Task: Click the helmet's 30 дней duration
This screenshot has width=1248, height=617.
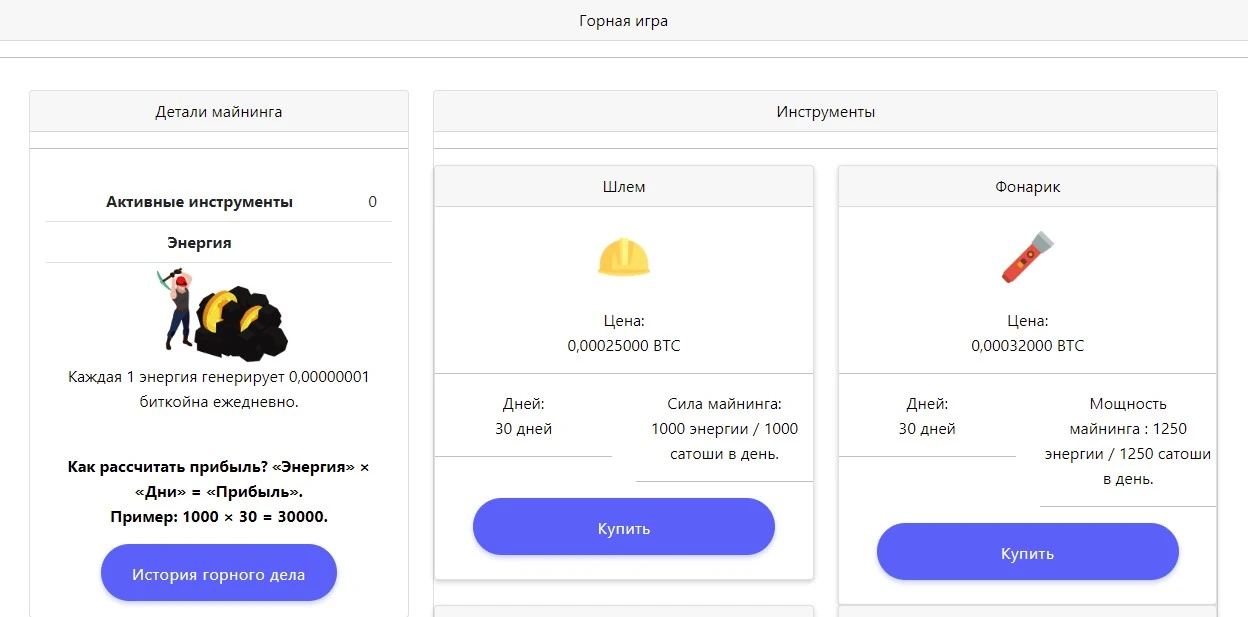Action: [524, 429]
